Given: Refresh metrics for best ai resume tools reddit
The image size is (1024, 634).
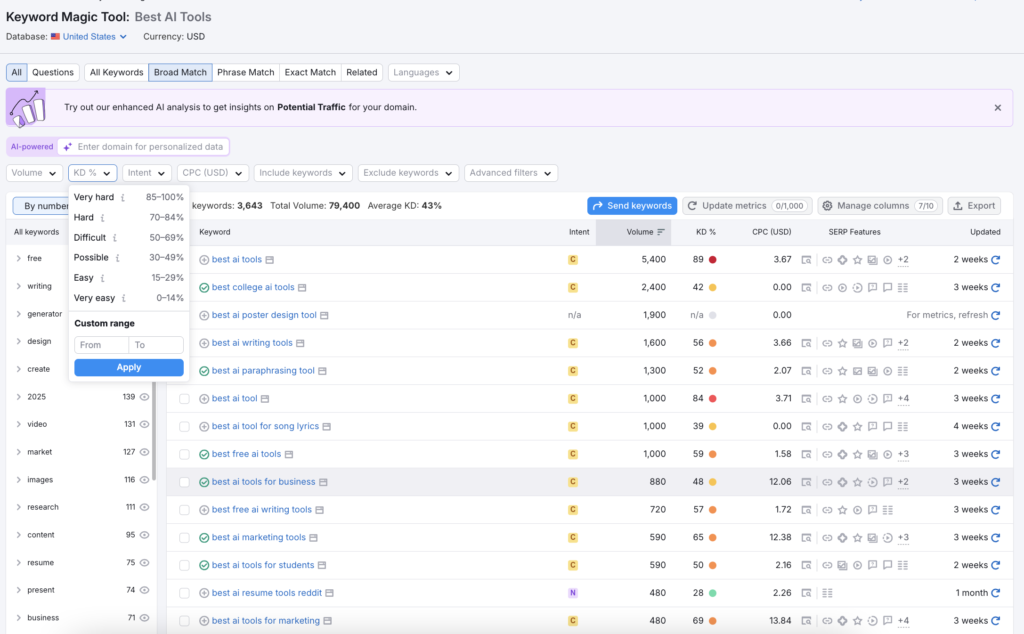Looking at the screenshot, I should click(x=995, y=593).
